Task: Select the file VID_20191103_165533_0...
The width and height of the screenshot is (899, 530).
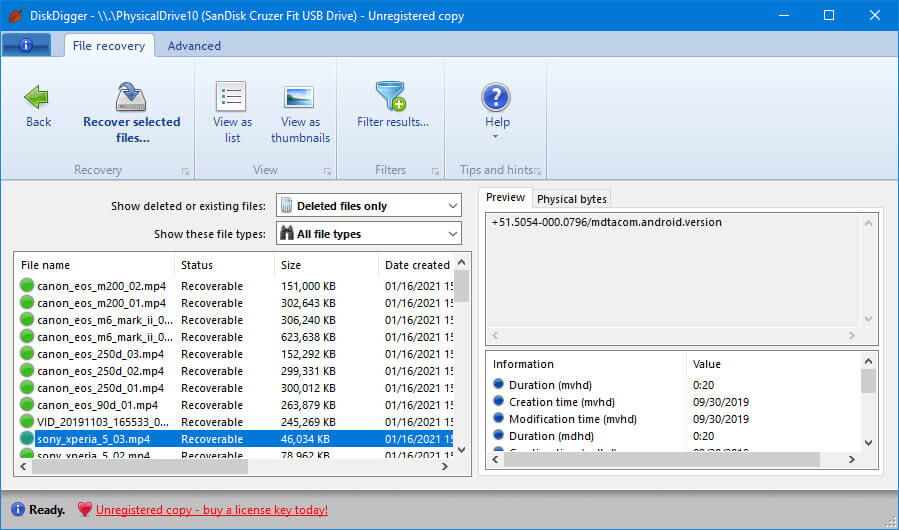Action: point(103,422)
